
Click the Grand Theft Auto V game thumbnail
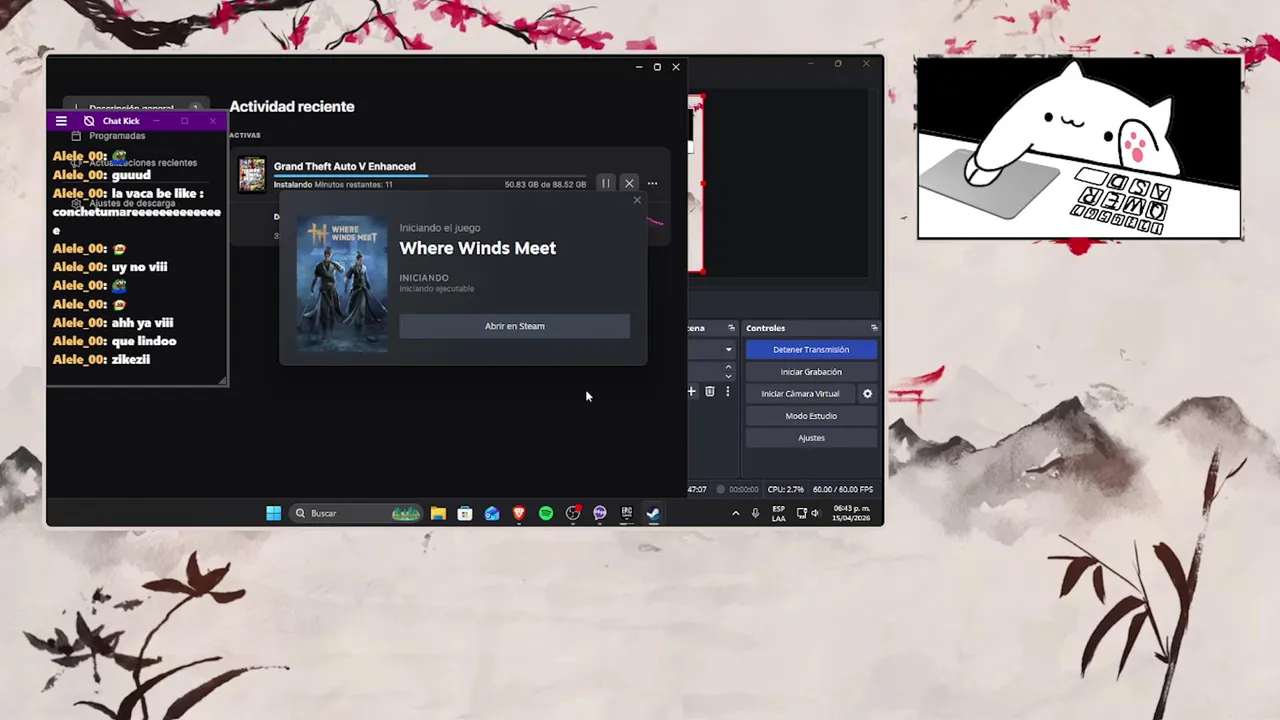pyautogui.click(x=252, y=174)
